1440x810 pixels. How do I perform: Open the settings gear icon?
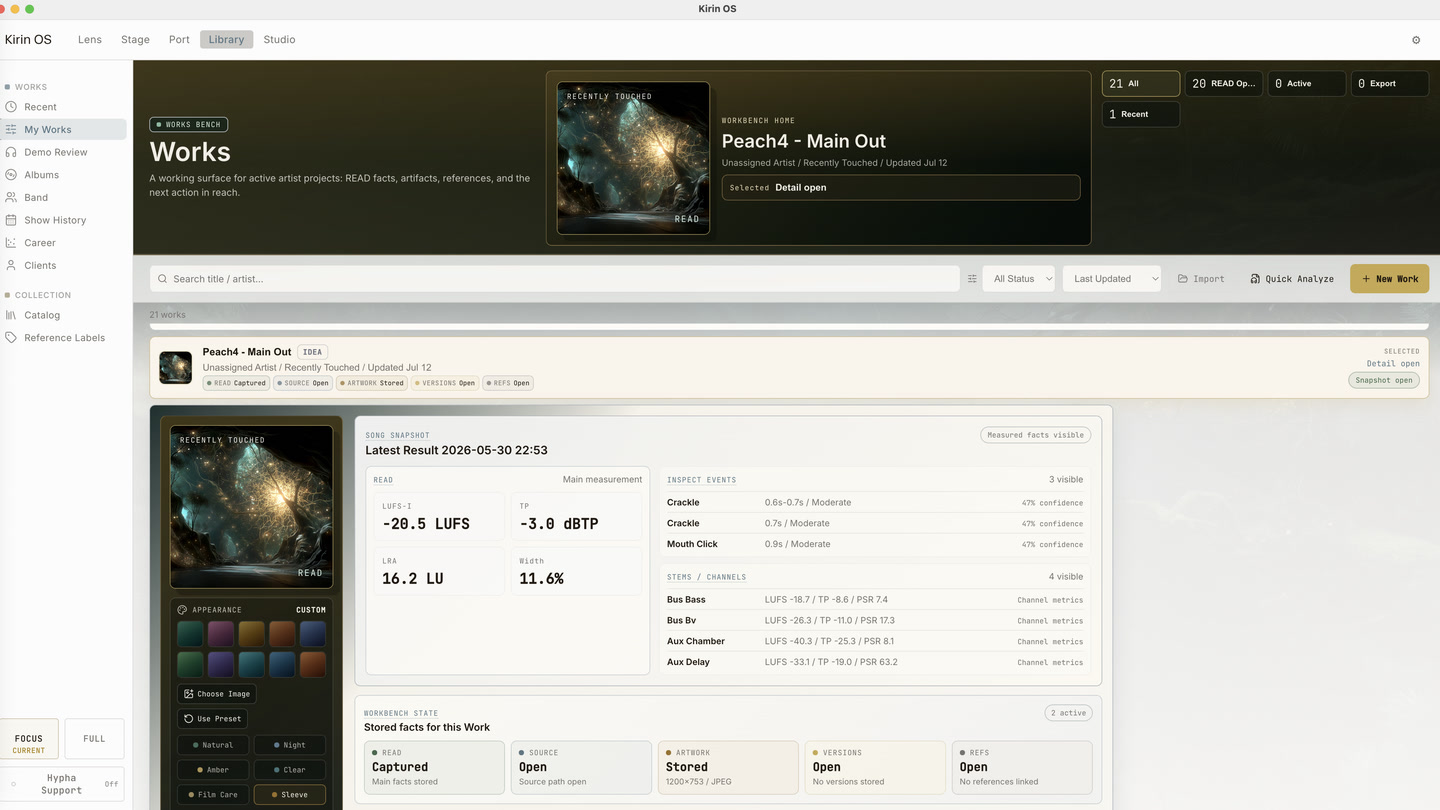point(1416,40)
